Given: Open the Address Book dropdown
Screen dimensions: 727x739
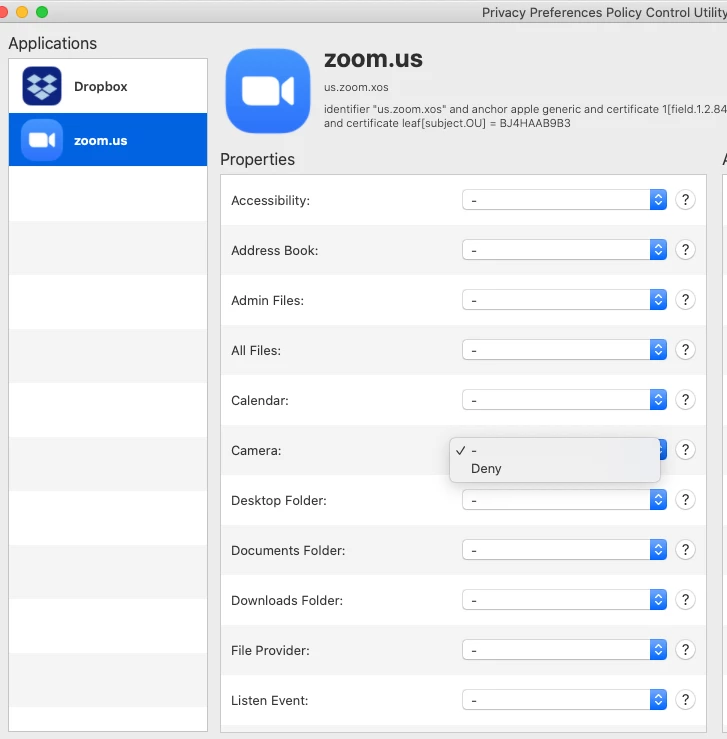Looking at the screenshot, I should (564, 250).
